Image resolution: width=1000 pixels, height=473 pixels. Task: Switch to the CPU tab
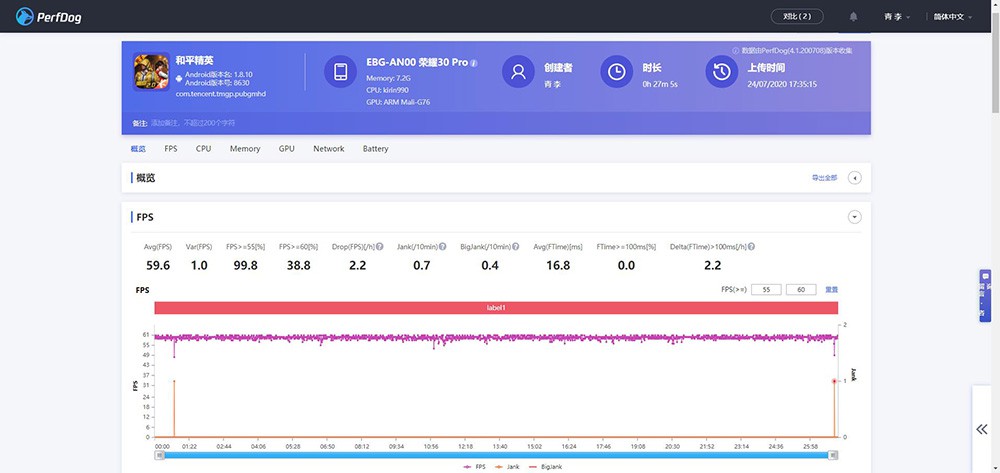(203, 149)
